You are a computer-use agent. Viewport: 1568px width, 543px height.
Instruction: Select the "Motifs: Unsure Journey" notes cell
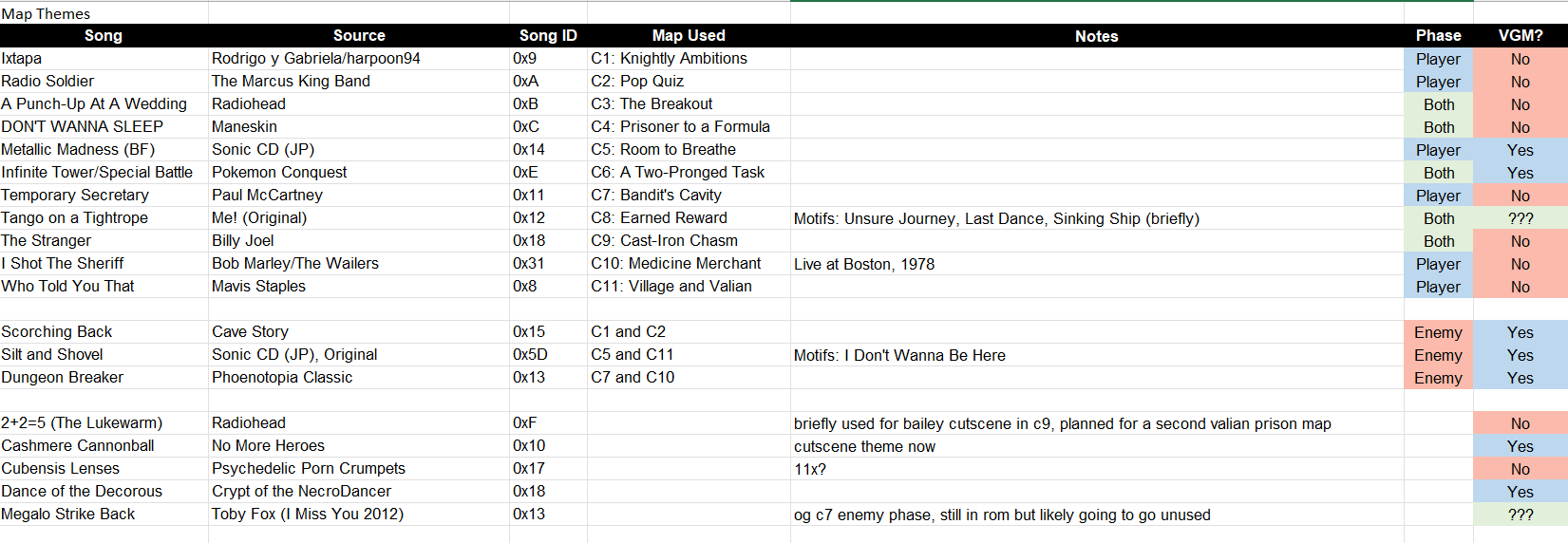coord(996,218)
